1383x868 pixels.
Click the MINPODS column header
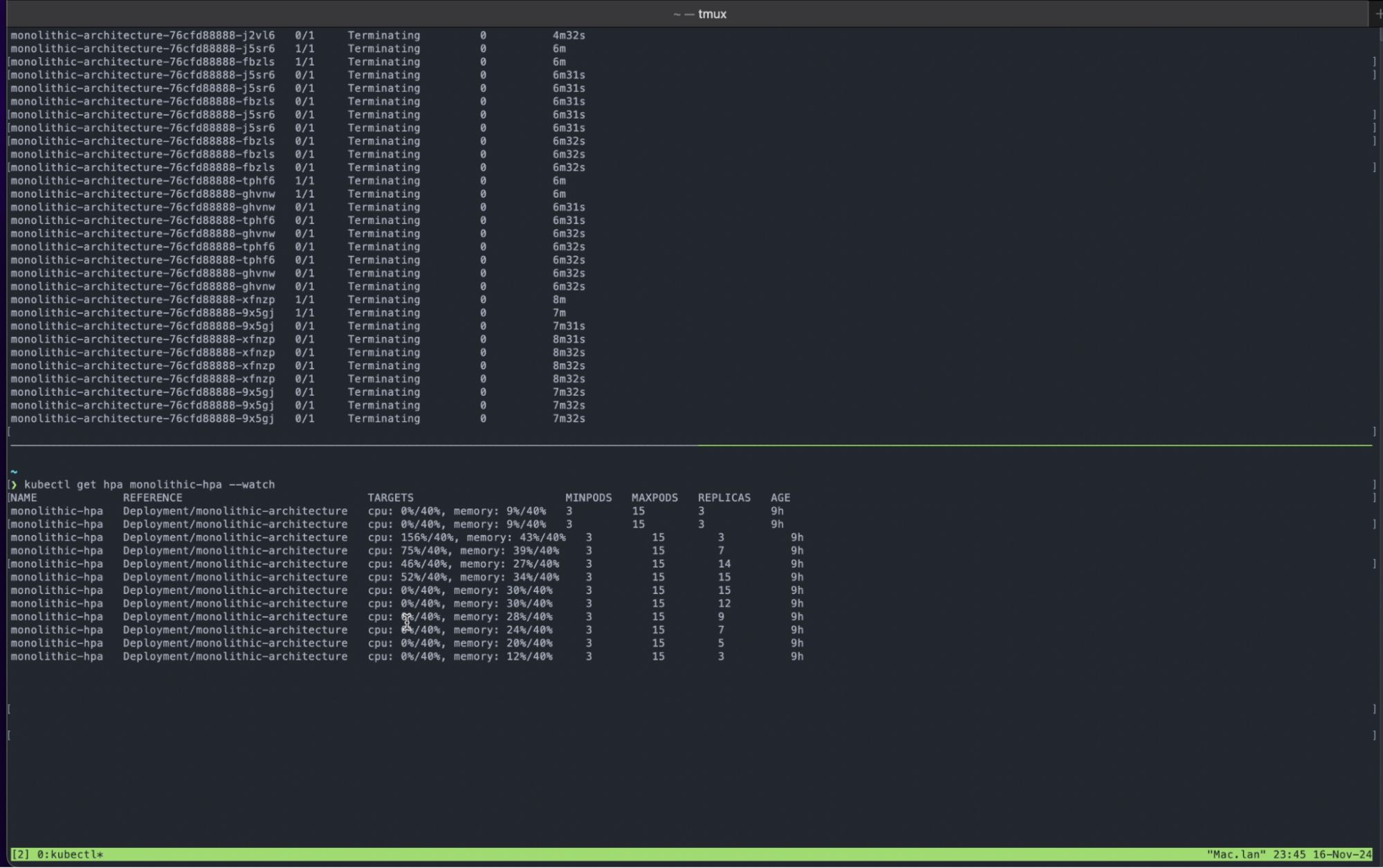coord(588,497)
